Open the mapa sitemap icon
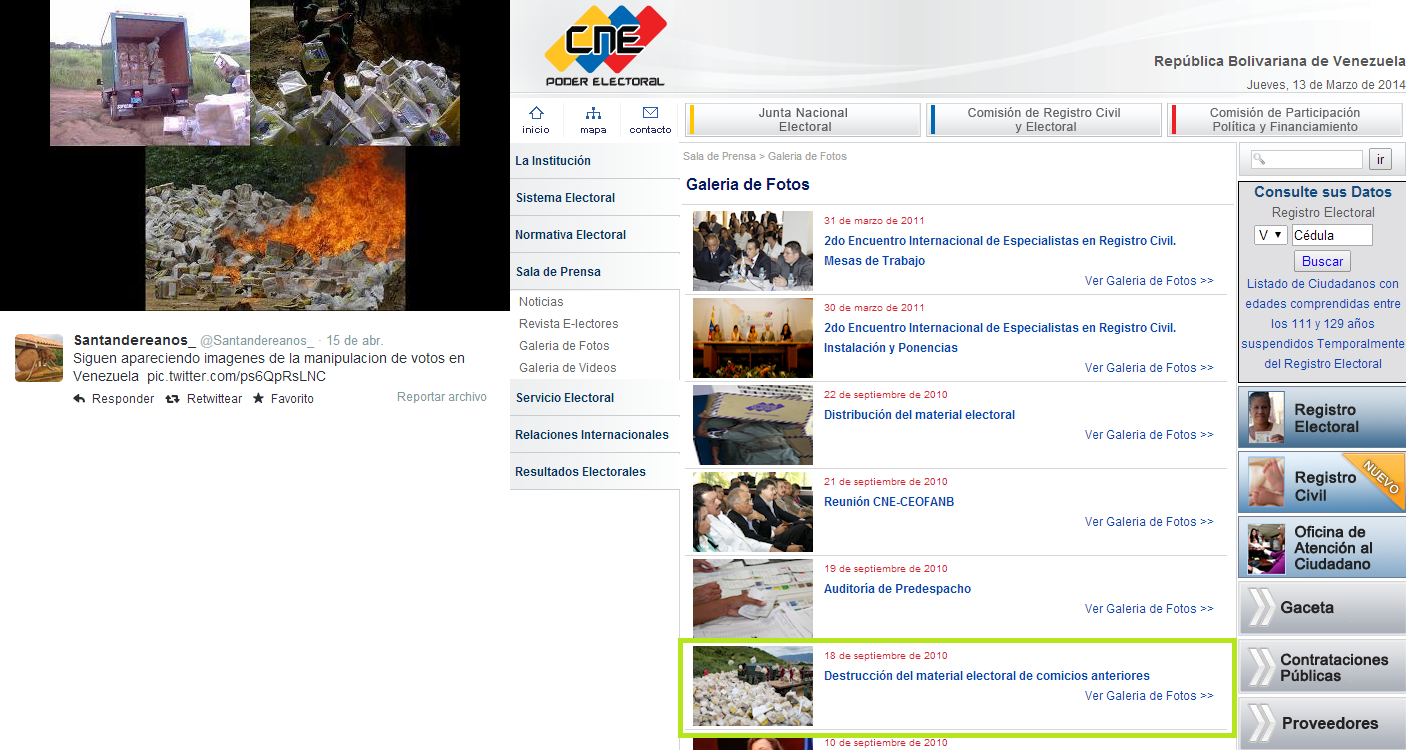The width and height of the screenshot is (1406, 751). pyautogui.click(x=593, y=114)
